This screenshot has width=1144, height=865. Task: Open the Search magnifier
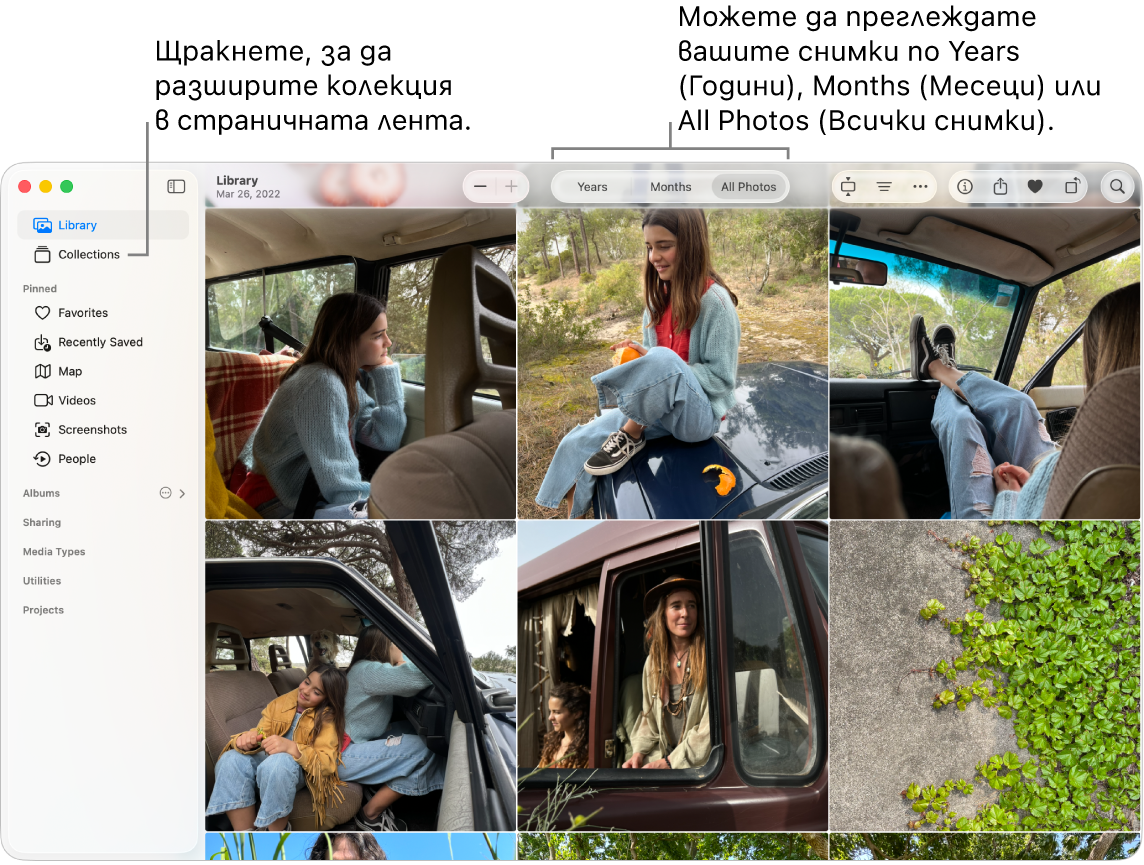1117,187
